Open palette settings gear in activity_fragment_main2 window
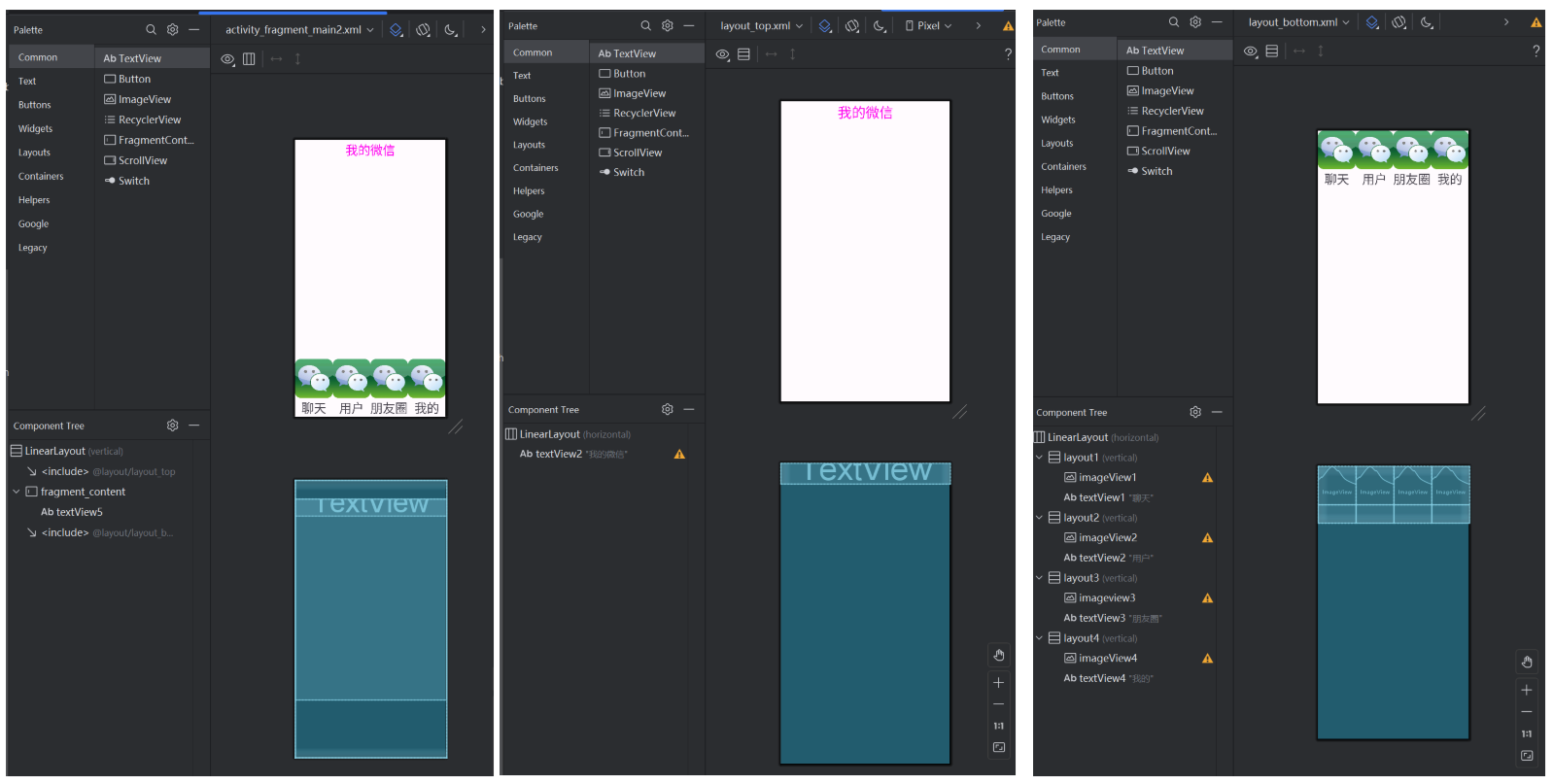1553x784 pixels. click(172, 30)
